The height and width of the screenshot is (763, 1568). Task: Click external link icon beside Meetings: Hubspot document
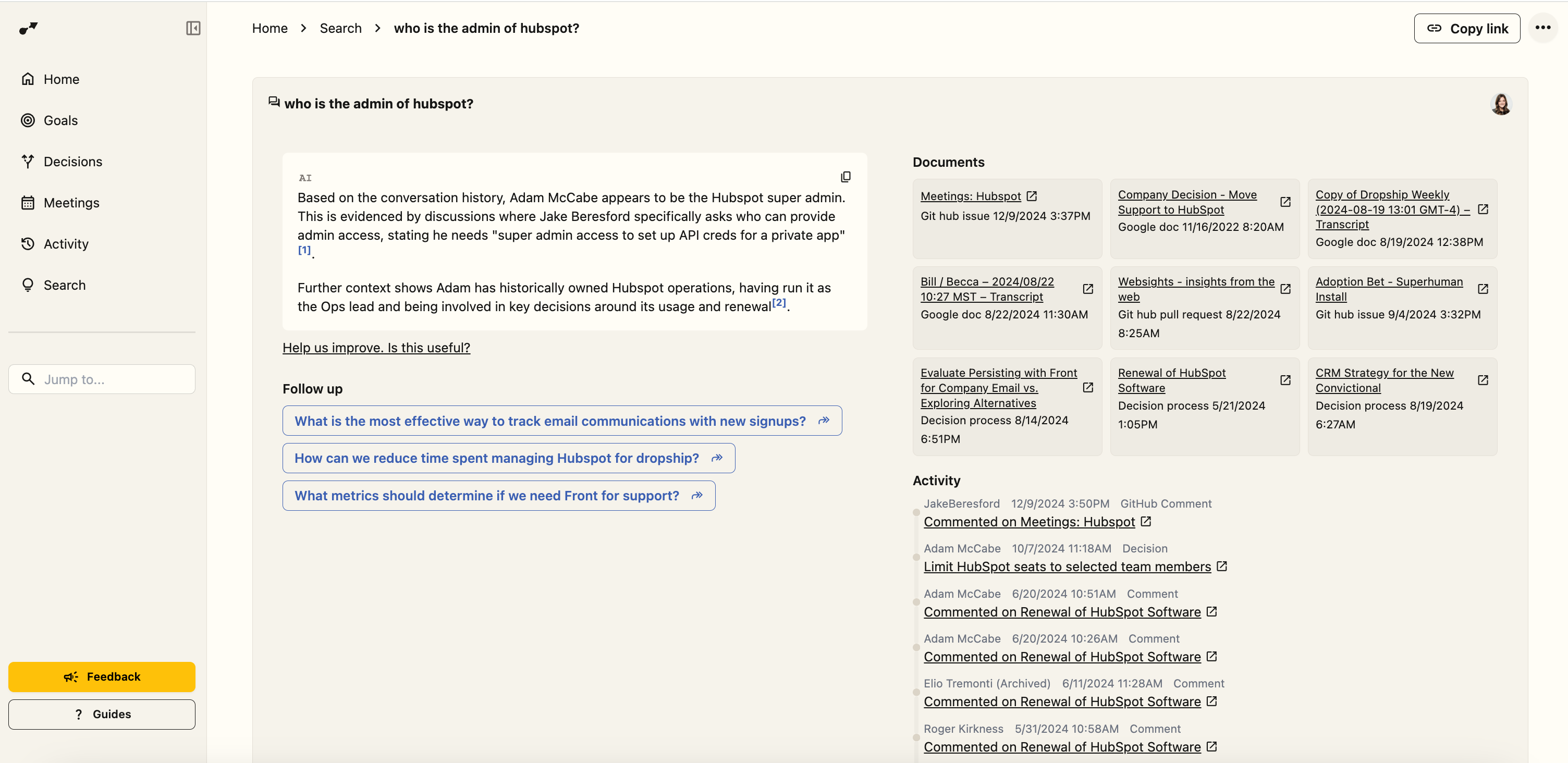[1031, 196]
